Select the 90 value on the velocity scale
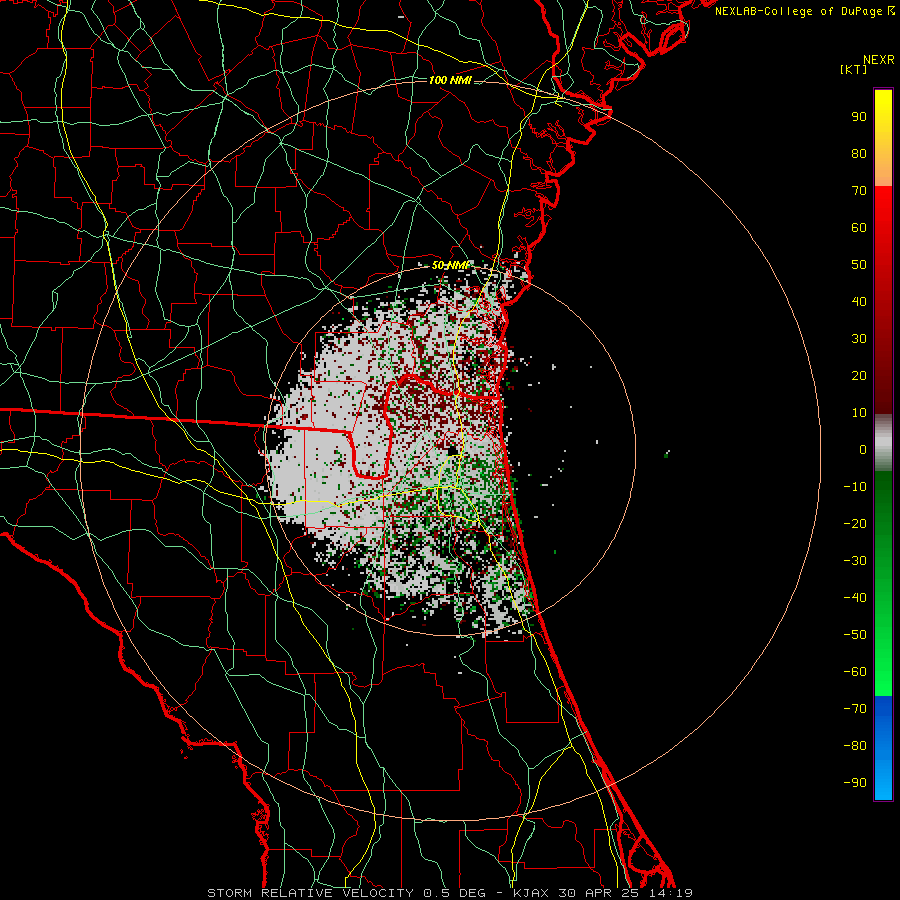The image size is (900, 900). pos(859,117)
